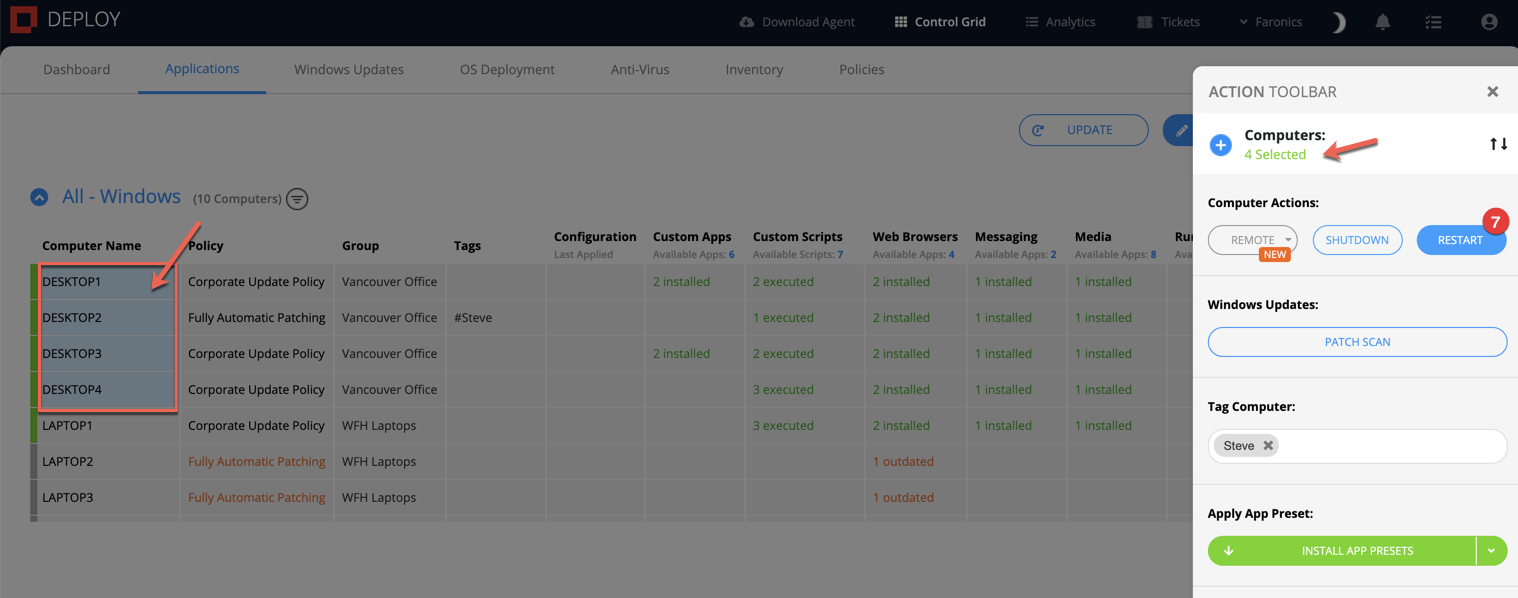
Task: Click the Custom Scripts column header
Action: 797,237
